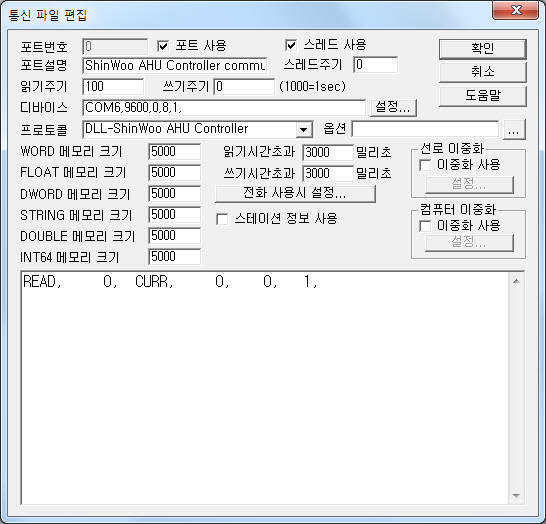Click the 포트설명 text field
This screenshot has width=546, height=524.
tap(175, 65)
